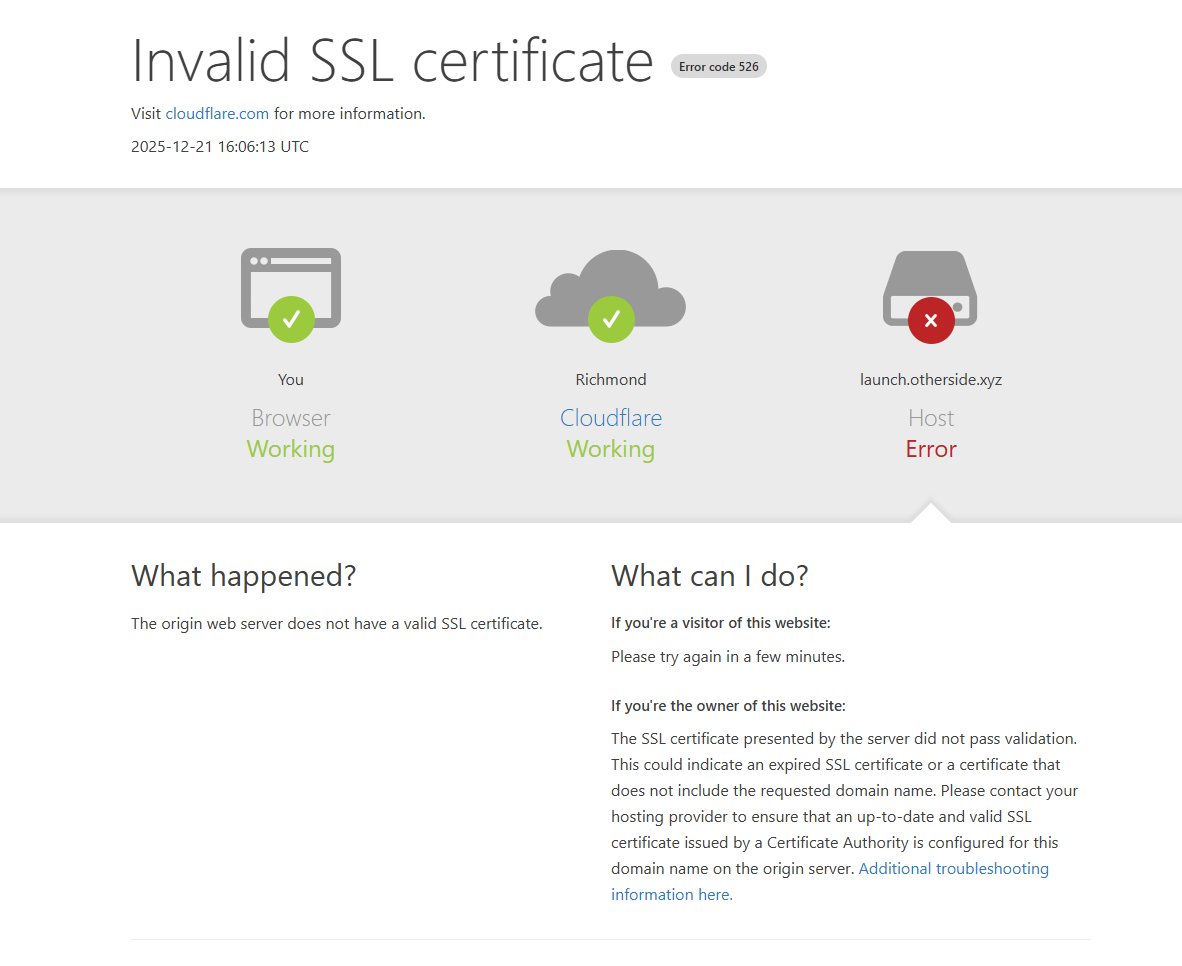Click the server host icon with red X
This screenshot has height=966, width=1182.
coord(930,296)
